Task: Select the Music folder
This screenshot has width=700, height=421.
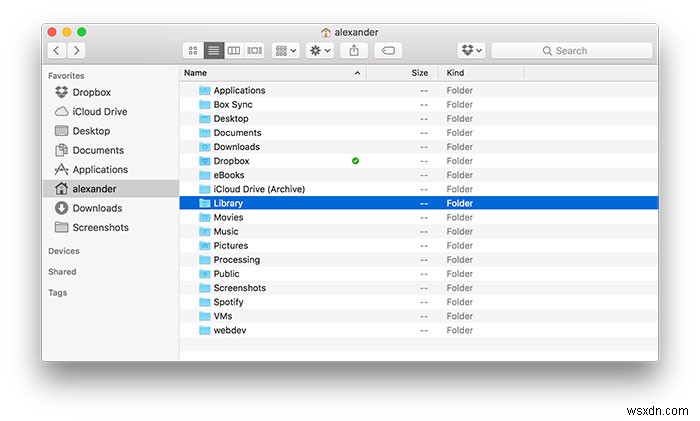Action: pos(419,232)
